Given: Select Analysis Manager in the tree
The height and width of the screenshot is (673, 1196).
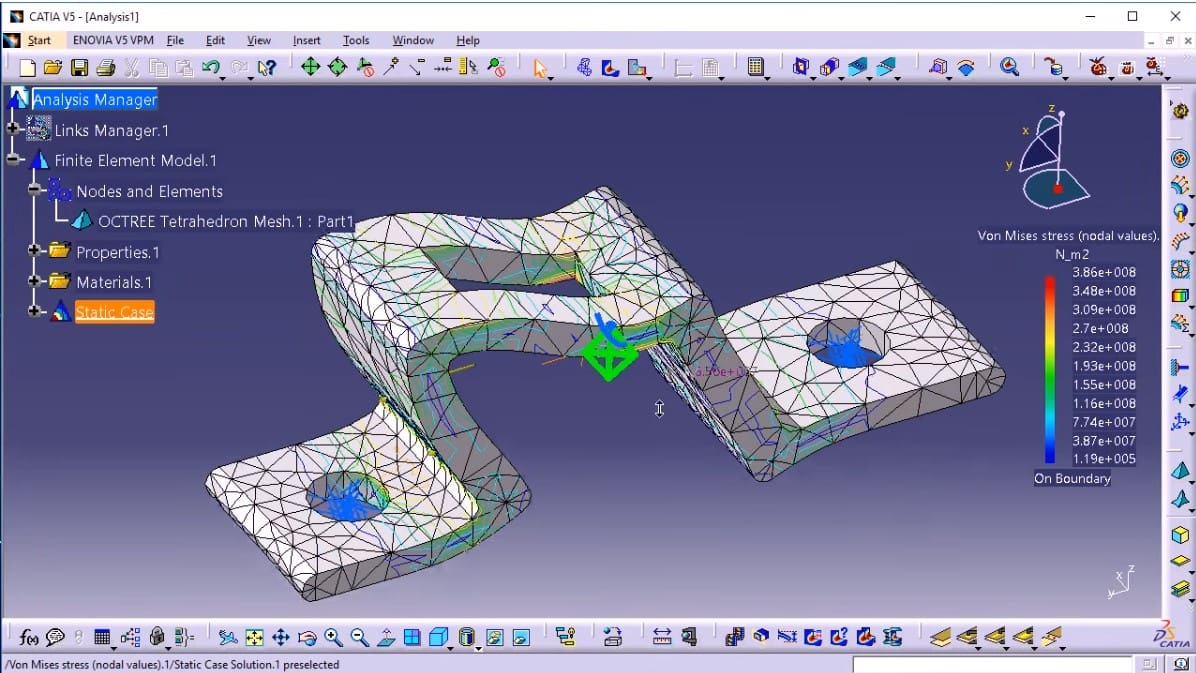Looking at the screenshot, I should pyautogui.click(x=95, y=99).
